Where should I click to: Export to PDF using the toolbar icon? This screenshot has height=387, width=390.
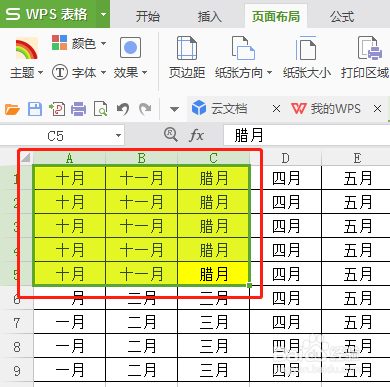[57, 109]
